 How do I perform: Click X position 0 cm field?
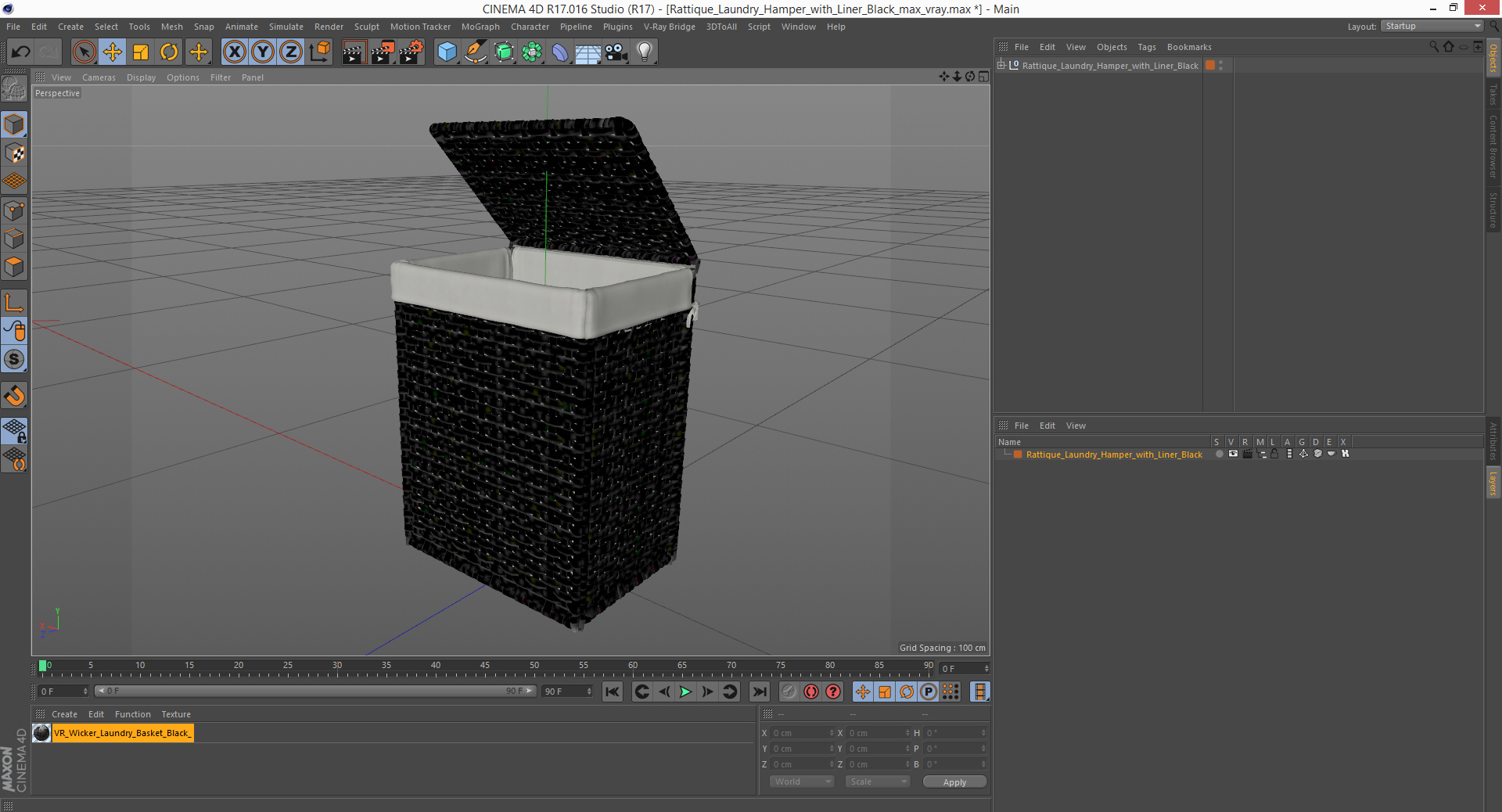pos(803,733)
